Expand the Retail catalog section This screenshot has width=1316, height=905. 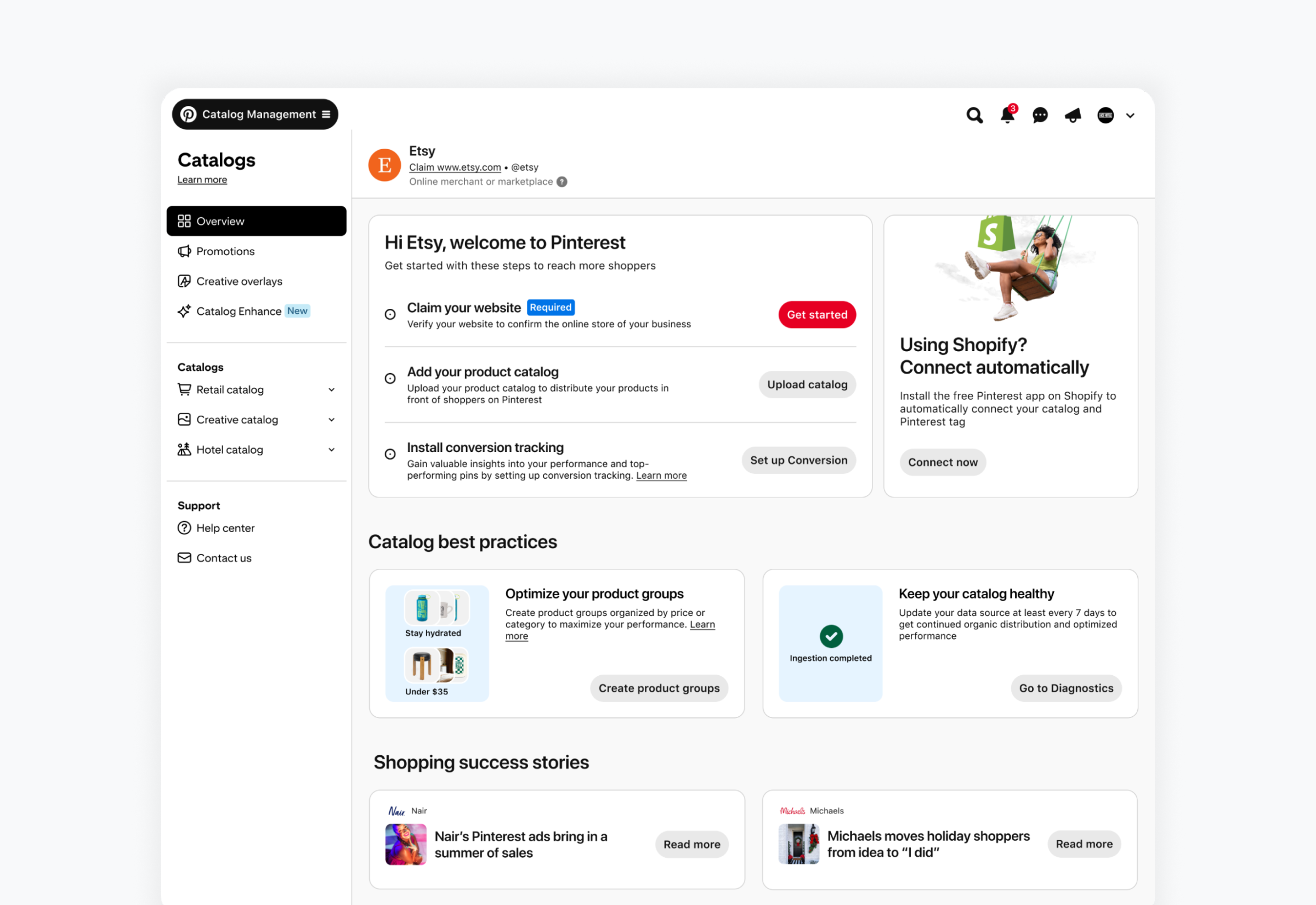(x=332, y=389)
